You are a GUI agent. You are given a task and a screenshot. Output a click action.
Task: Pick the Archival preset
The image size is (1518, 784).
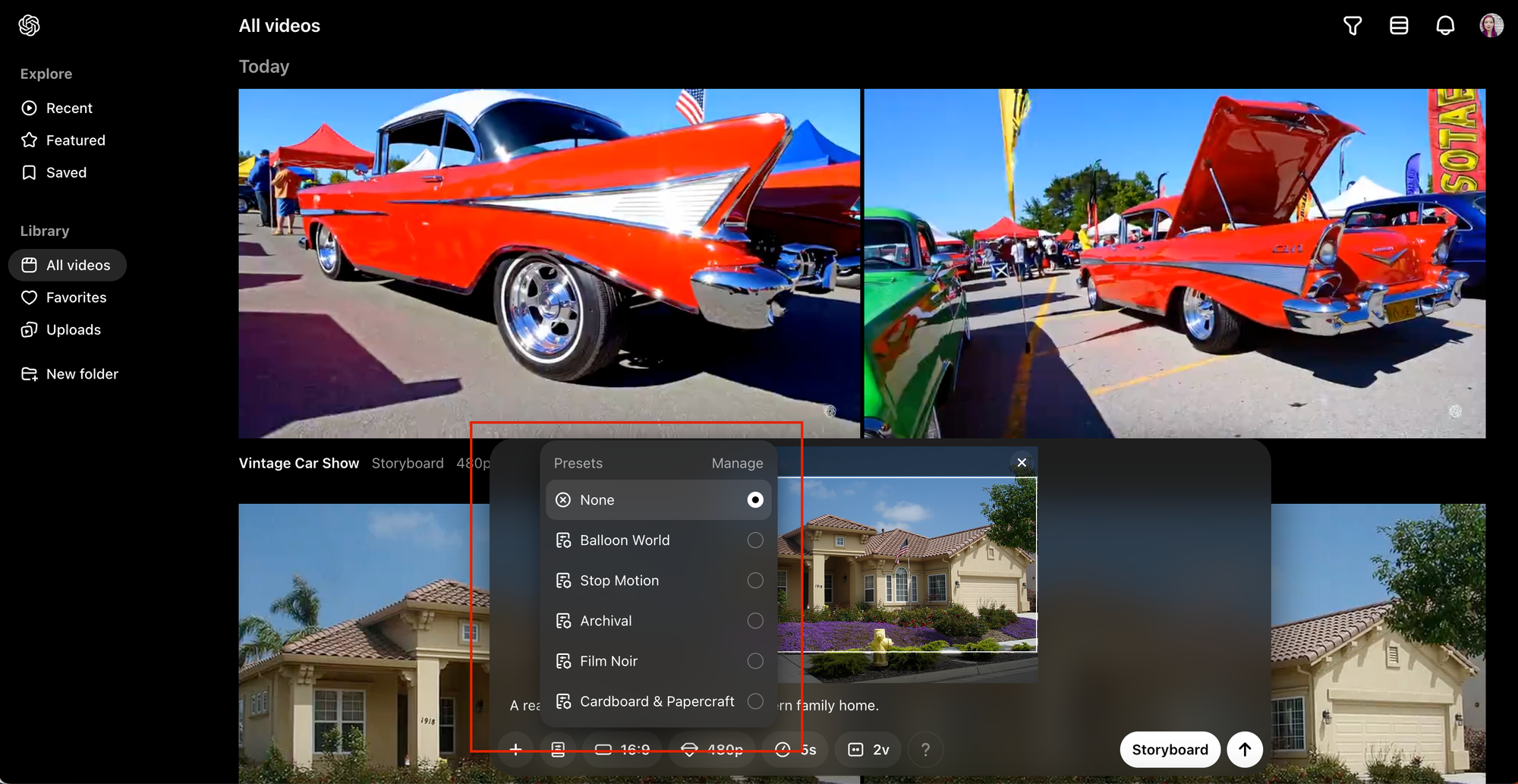point(659,621)
